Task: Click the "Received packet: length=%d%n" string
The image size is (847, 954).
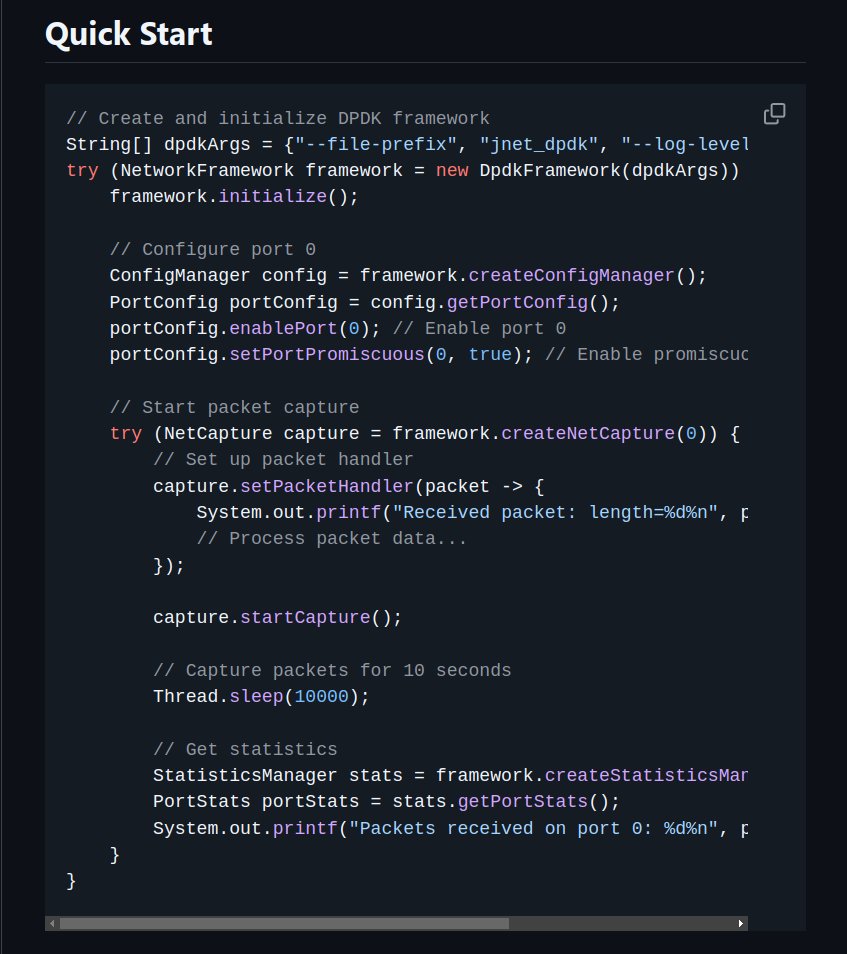Action: (554, 512)
